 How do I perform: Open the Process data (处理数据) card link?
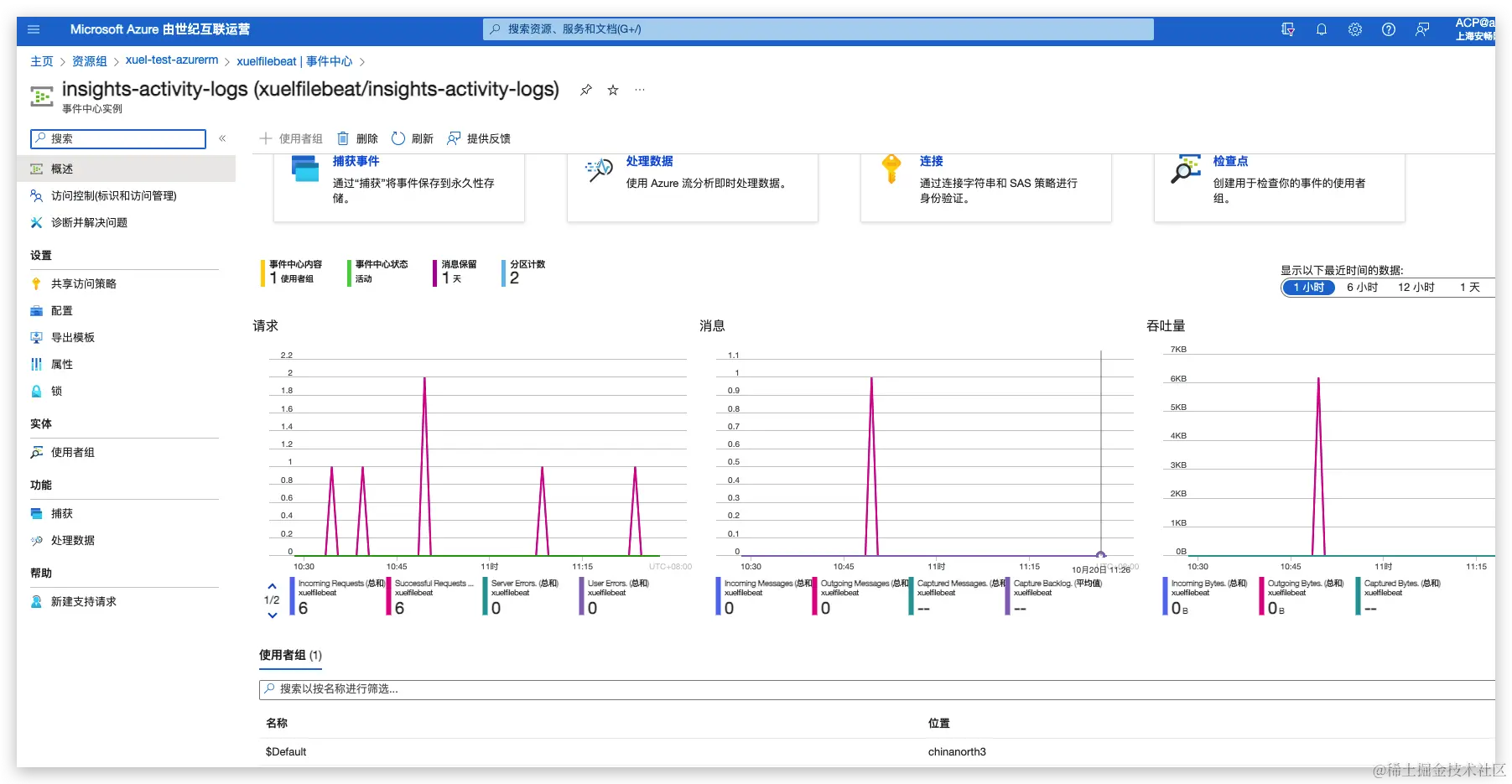tap(649, 161)
